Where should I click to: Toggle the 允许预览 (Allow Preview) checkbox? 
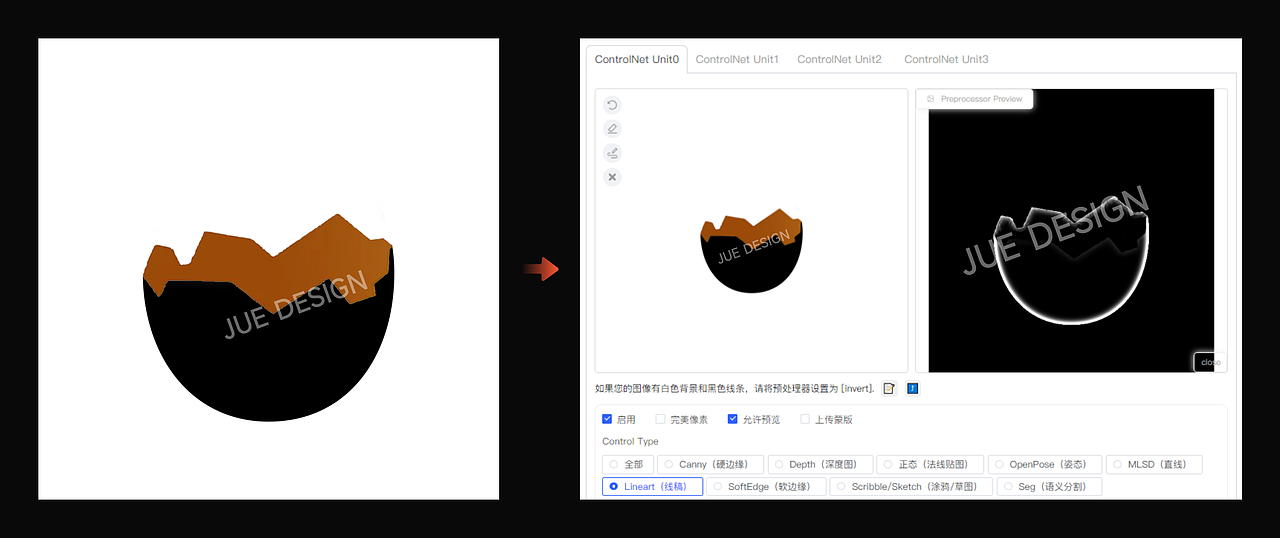click(x=732, y=419)
